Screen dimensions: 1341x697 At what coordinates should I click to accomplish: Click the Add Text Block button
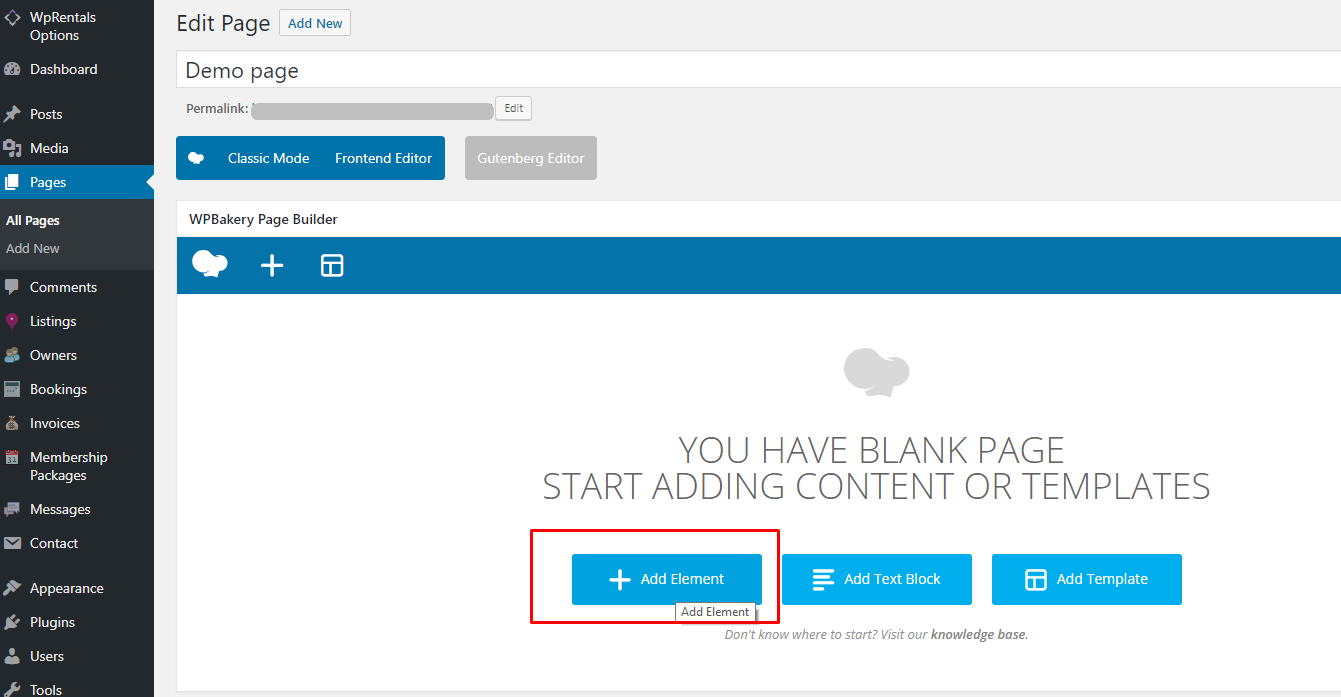click(877, 579)
